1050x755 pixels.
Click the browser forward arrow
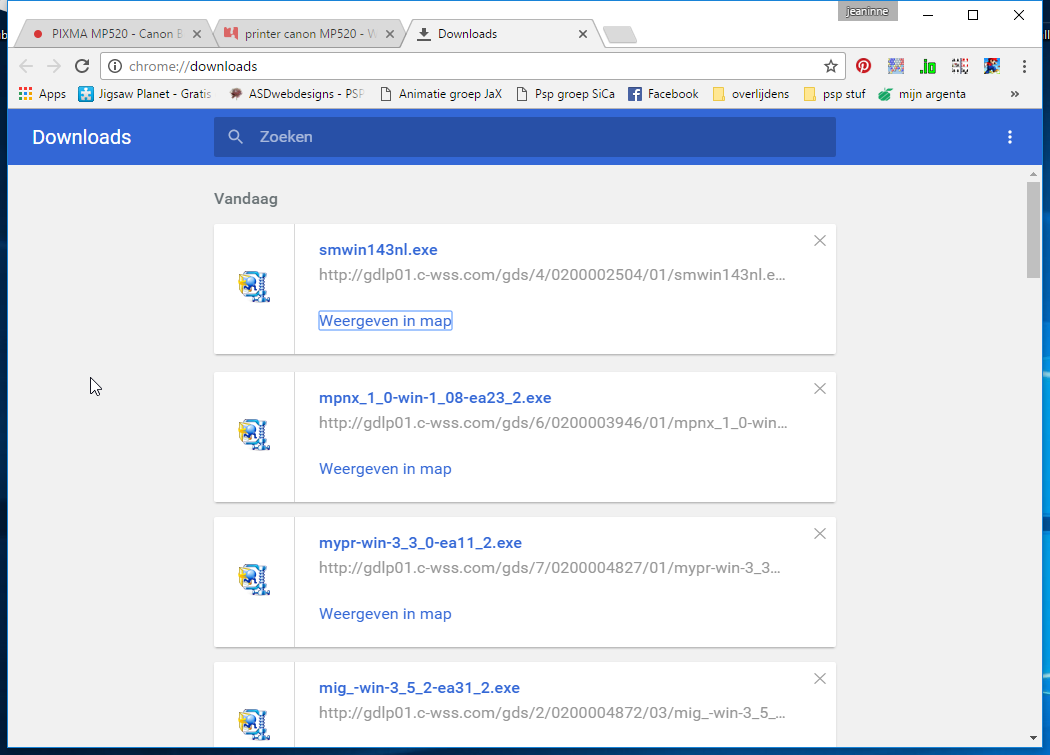pyautogui.click(x=54, y=66)
